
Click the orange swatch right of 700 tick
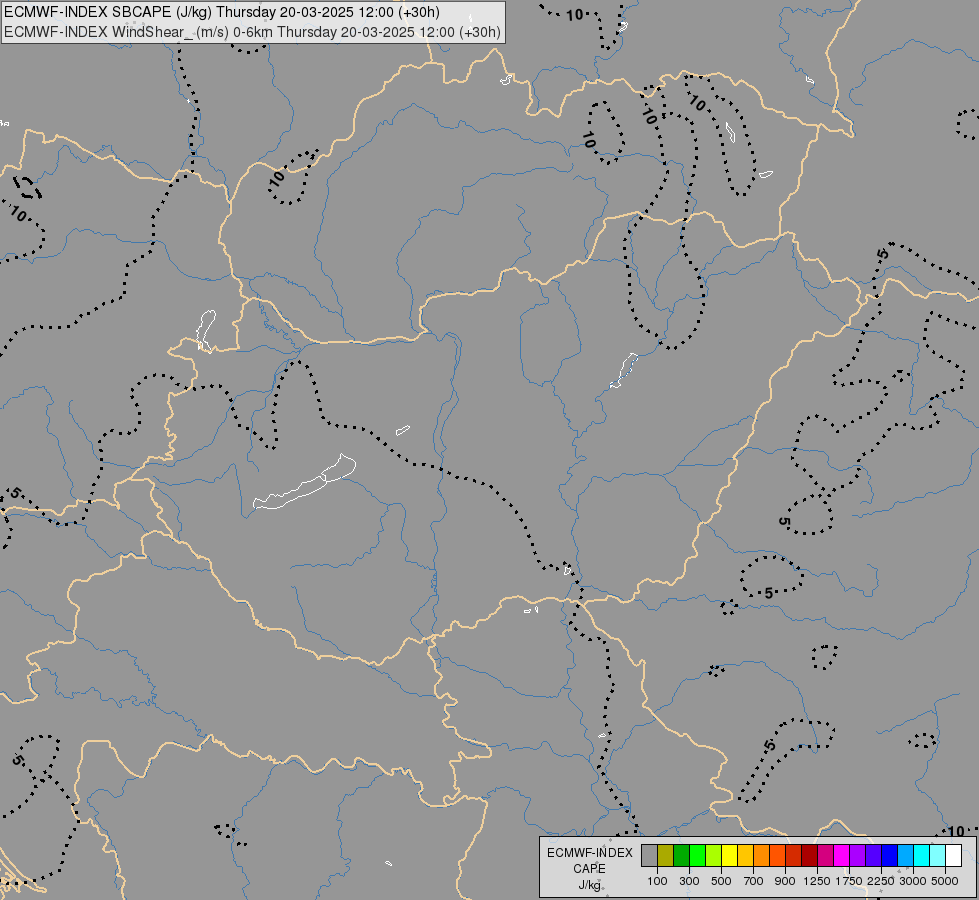761,855
